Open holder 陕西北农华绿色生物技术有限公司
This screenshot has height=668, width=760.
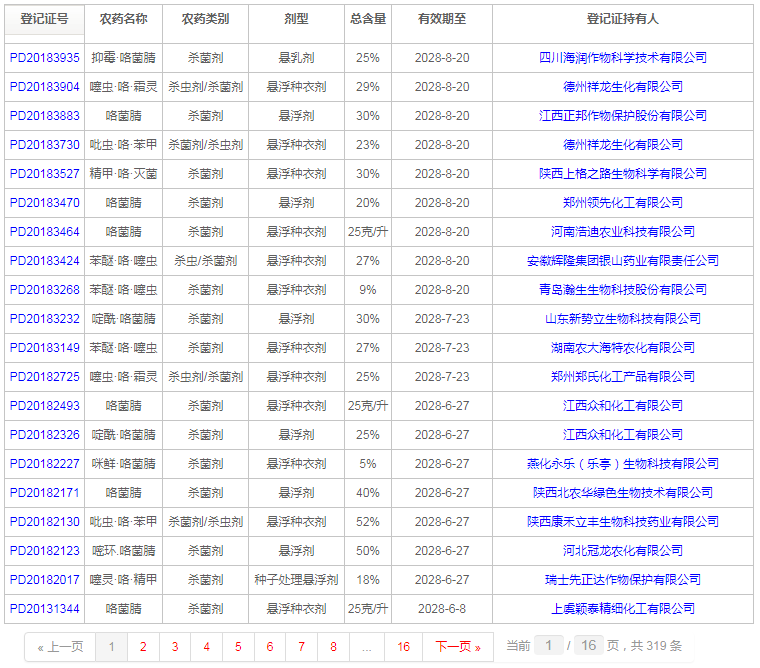(x=623, y=493)
